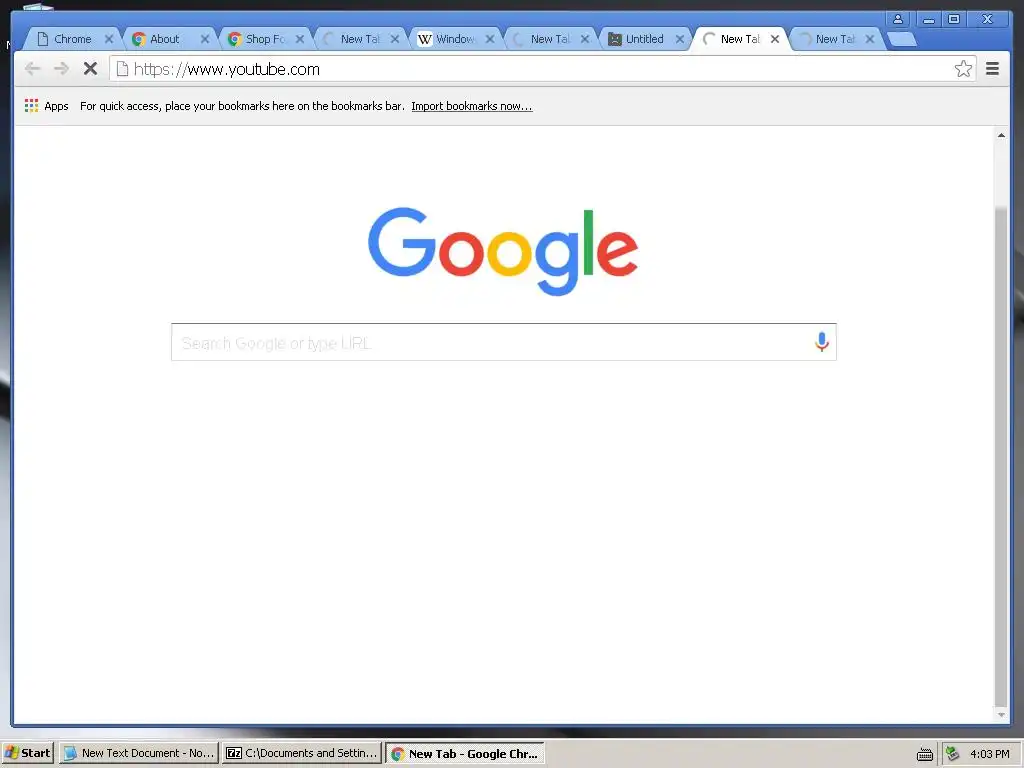Click the network tray icon near clock

coord(952,754)
